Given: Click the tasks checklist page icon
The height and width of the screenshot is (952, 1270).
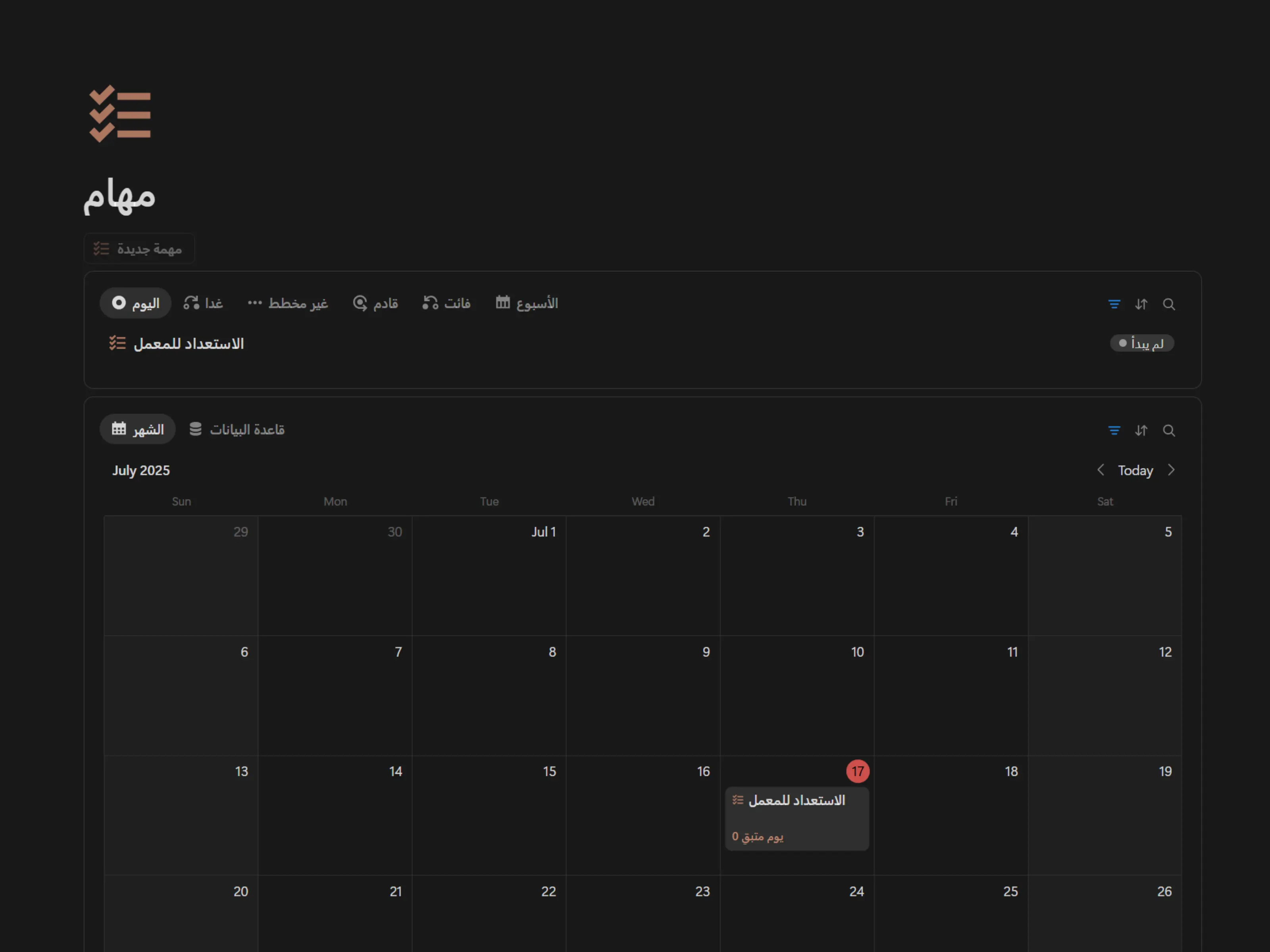Looking at the screenshot, I should (120, 113).
